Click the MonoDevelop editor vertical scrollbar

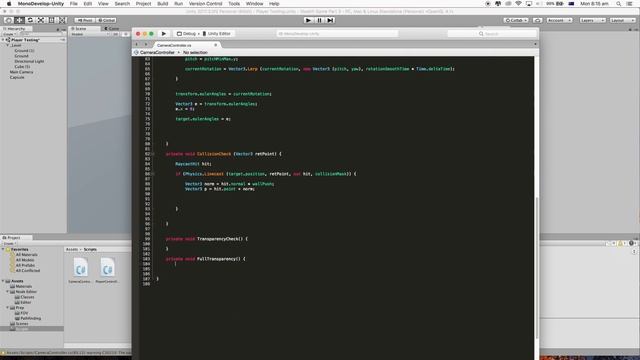point(537,267)
